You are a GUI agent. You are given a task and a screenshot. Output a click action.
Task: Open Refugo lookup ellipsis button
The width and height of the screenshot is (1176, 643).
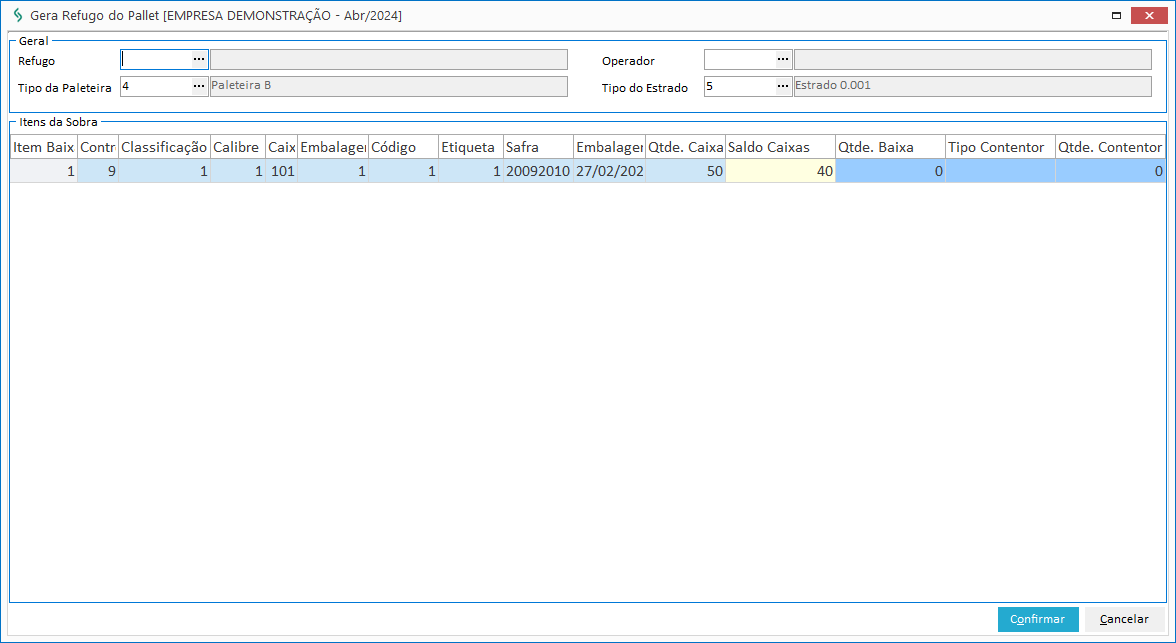coord(199,59)
